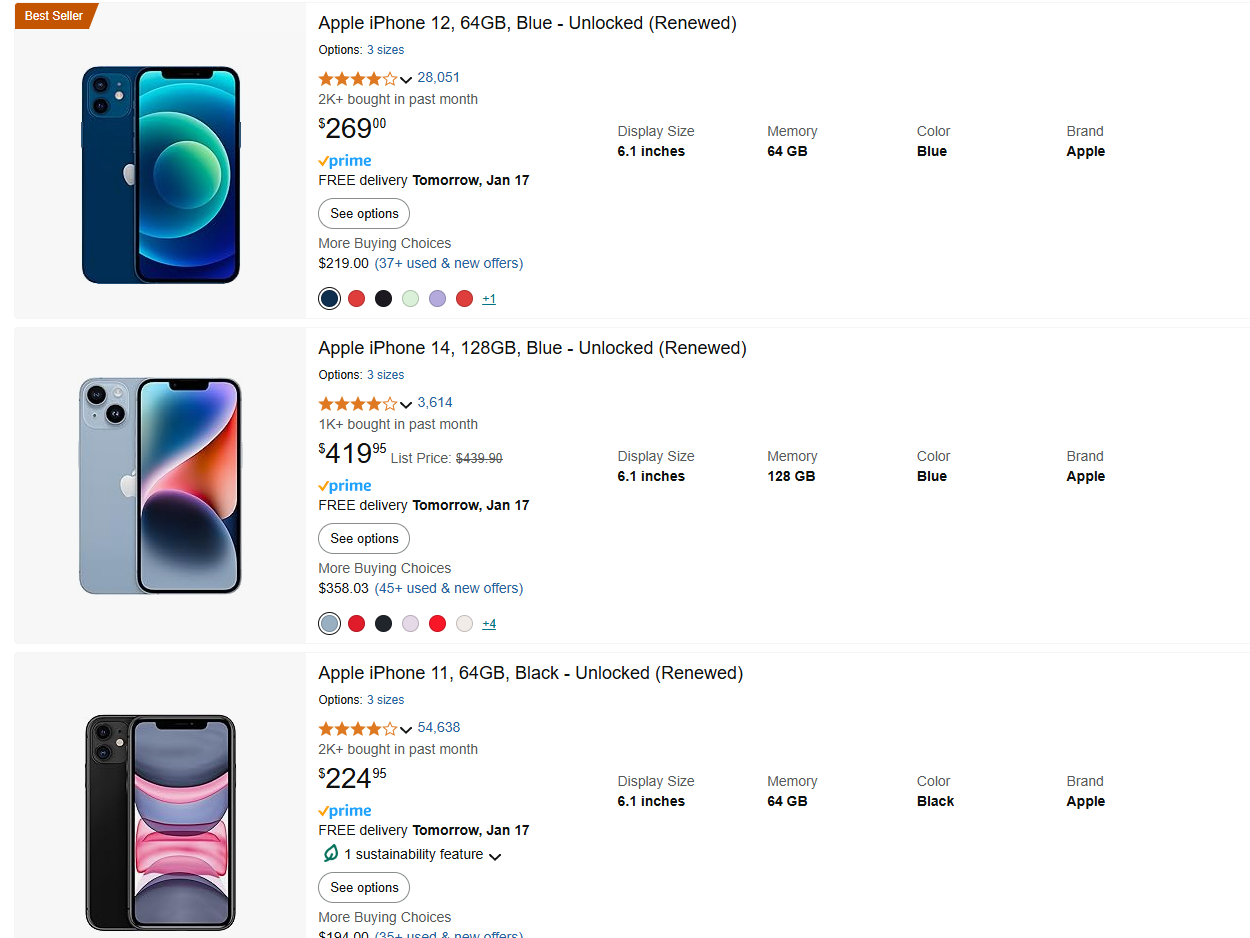
Task: Open the iPhone 14 product title link
Action: pos(531,347)
